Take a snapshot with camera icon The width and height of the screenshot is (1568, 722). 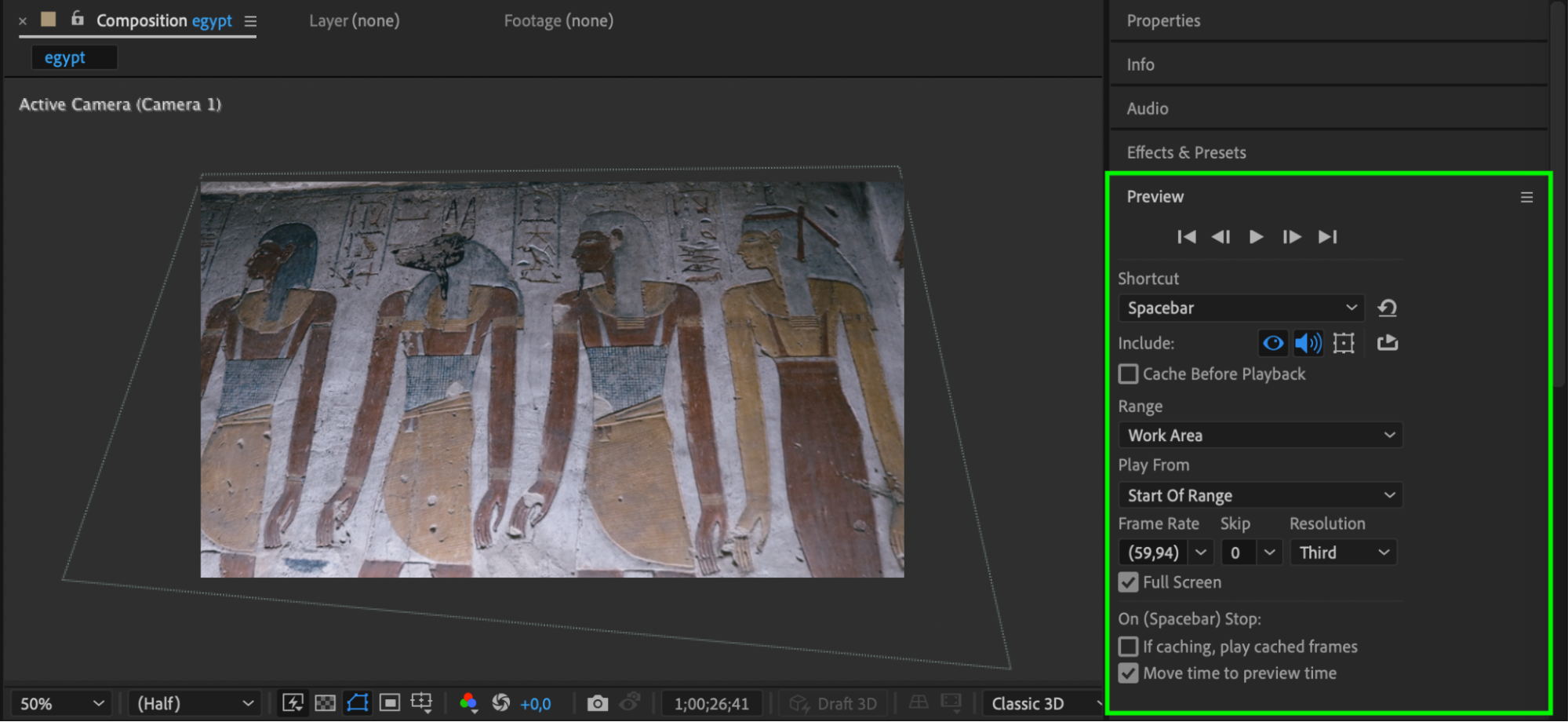(597, 703)
